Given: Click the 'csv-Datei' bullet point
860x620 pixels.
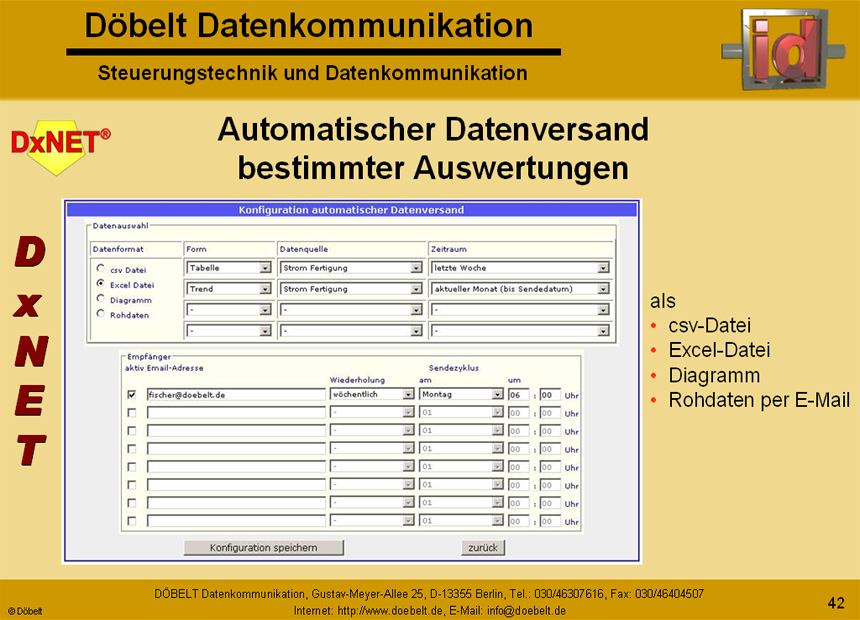Looking at the screenshot, I should tap(709, 325).
